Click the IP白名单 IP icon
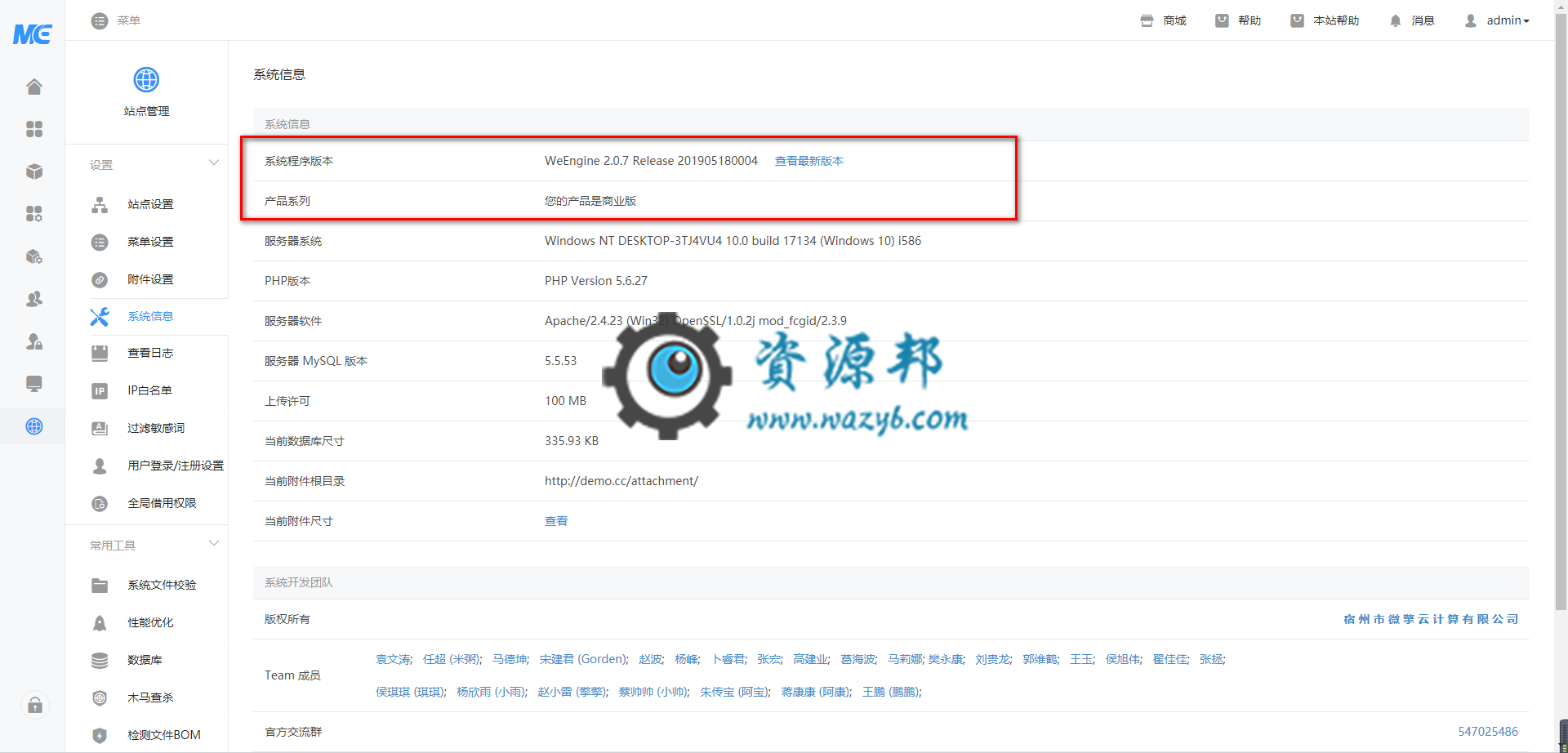This screenshot has height=753, width=1568. click(x=100, y=391)
